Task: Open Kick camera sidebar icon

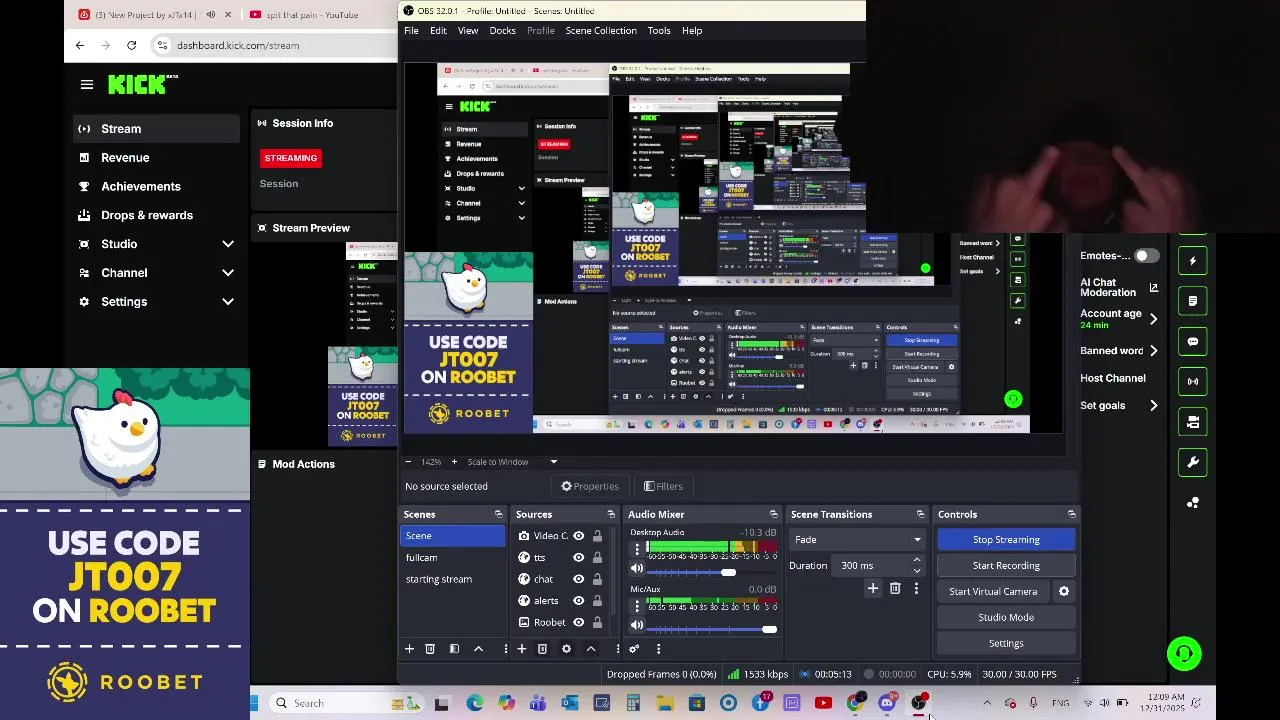Action: 1192,422
